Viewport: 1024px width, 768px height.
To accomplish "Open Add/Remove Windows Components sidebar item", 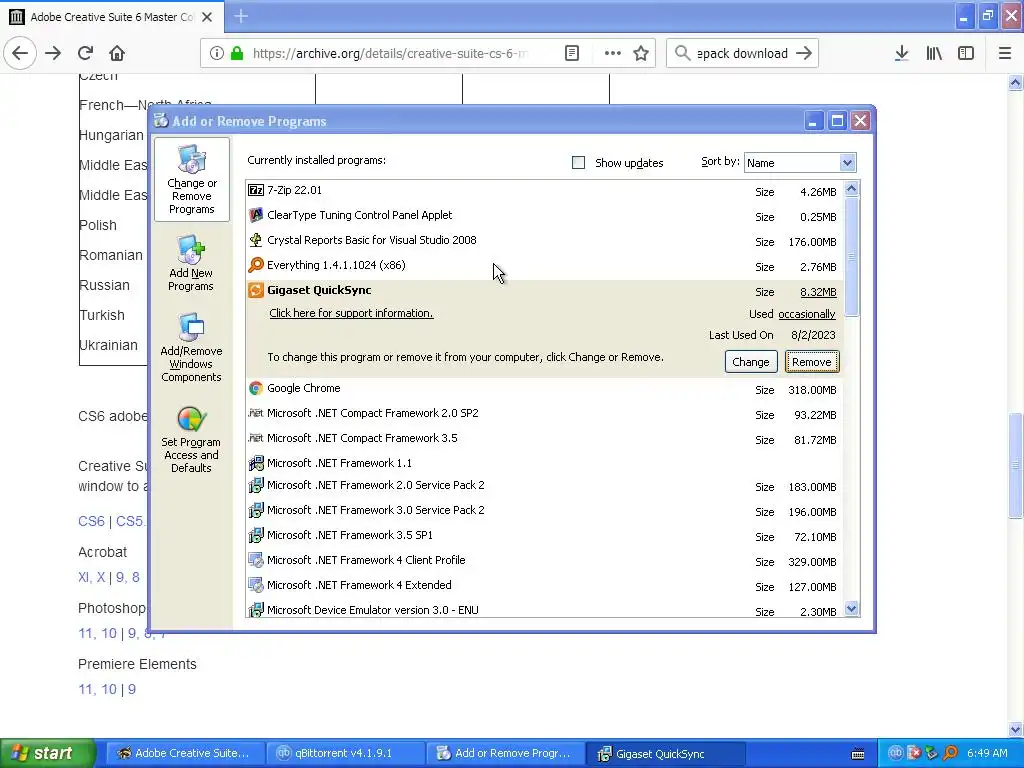I will [191, 347].
